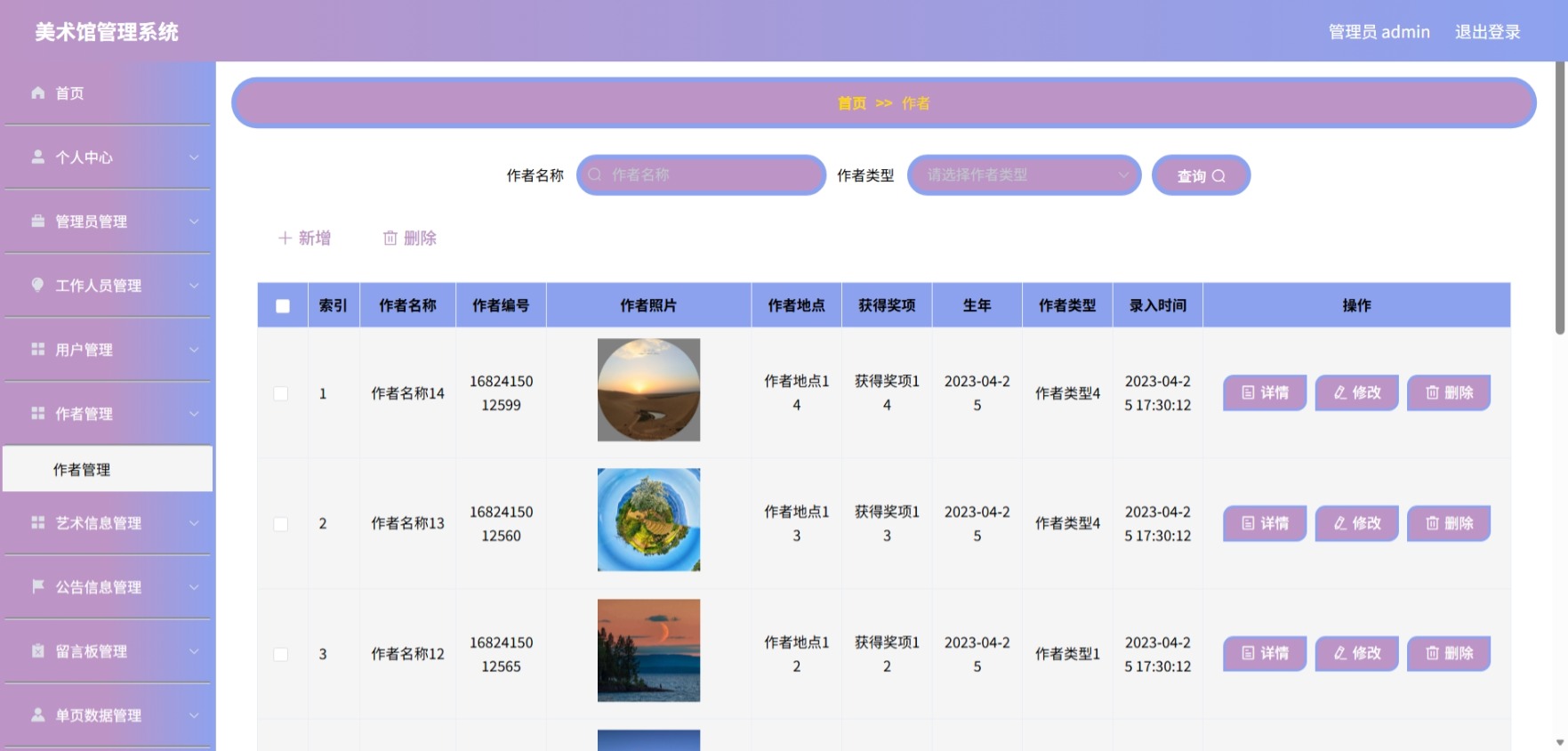
Task: Check the checkbox for row 作者名称14
Action: pos(281,393)
